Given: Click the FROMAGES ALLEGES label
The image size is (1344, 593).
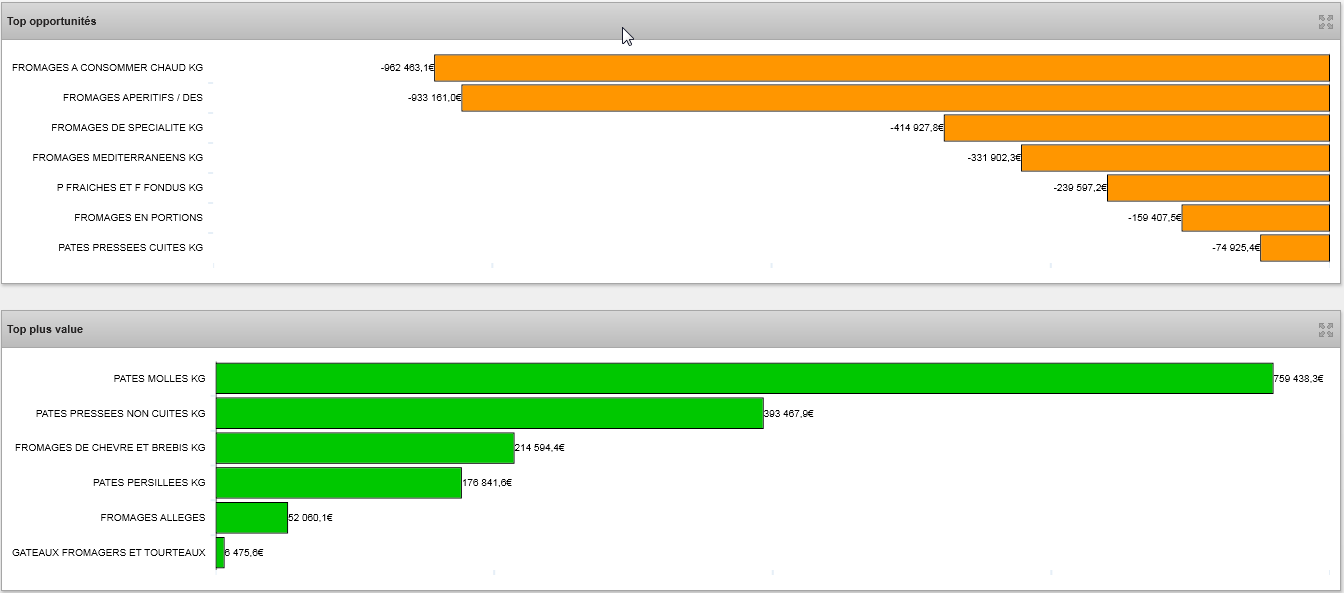Looking at the screenshot, I should [x=153, y=518].
